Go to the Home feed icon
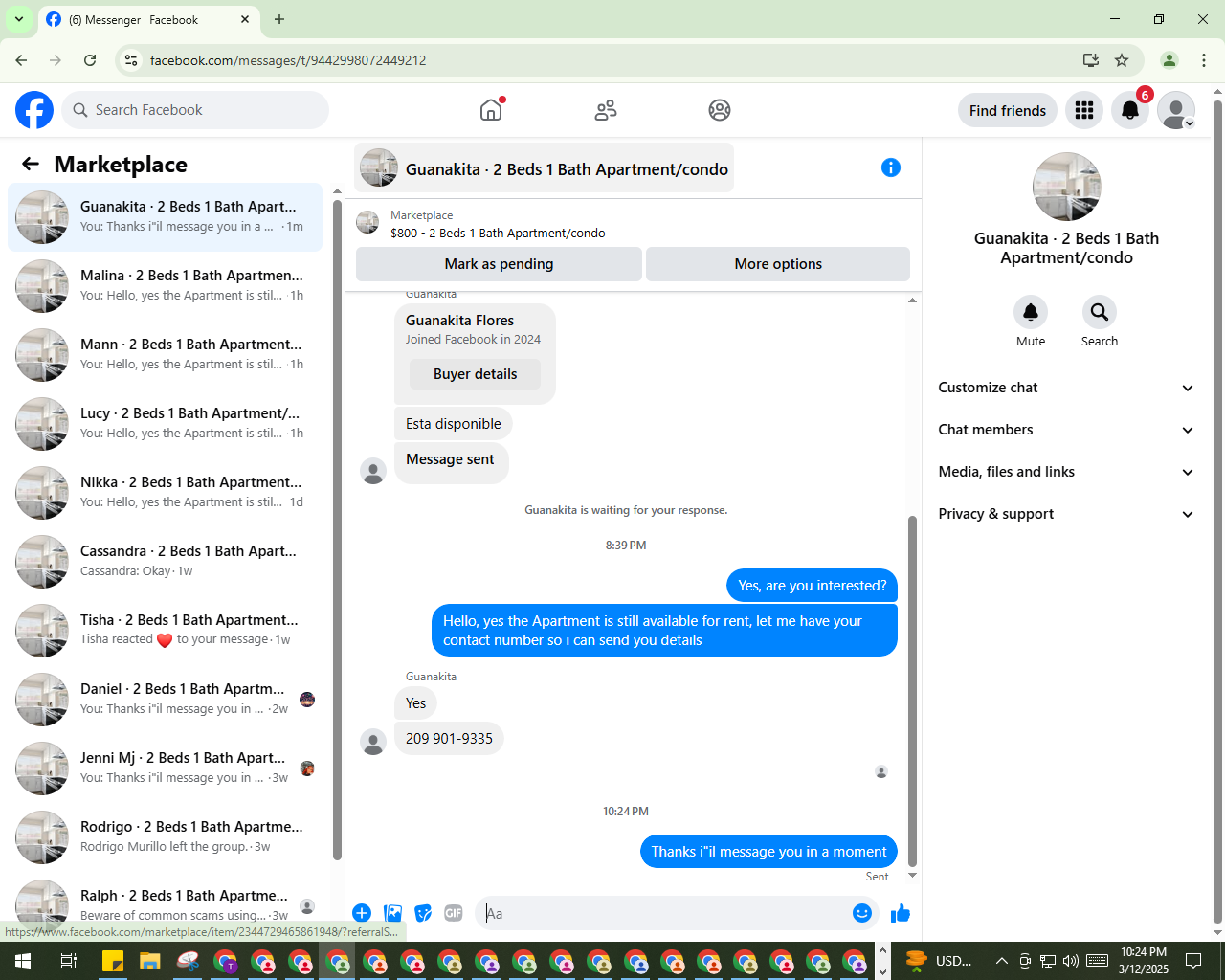This screenshot has height=980, width=1225. coord(491,110)
